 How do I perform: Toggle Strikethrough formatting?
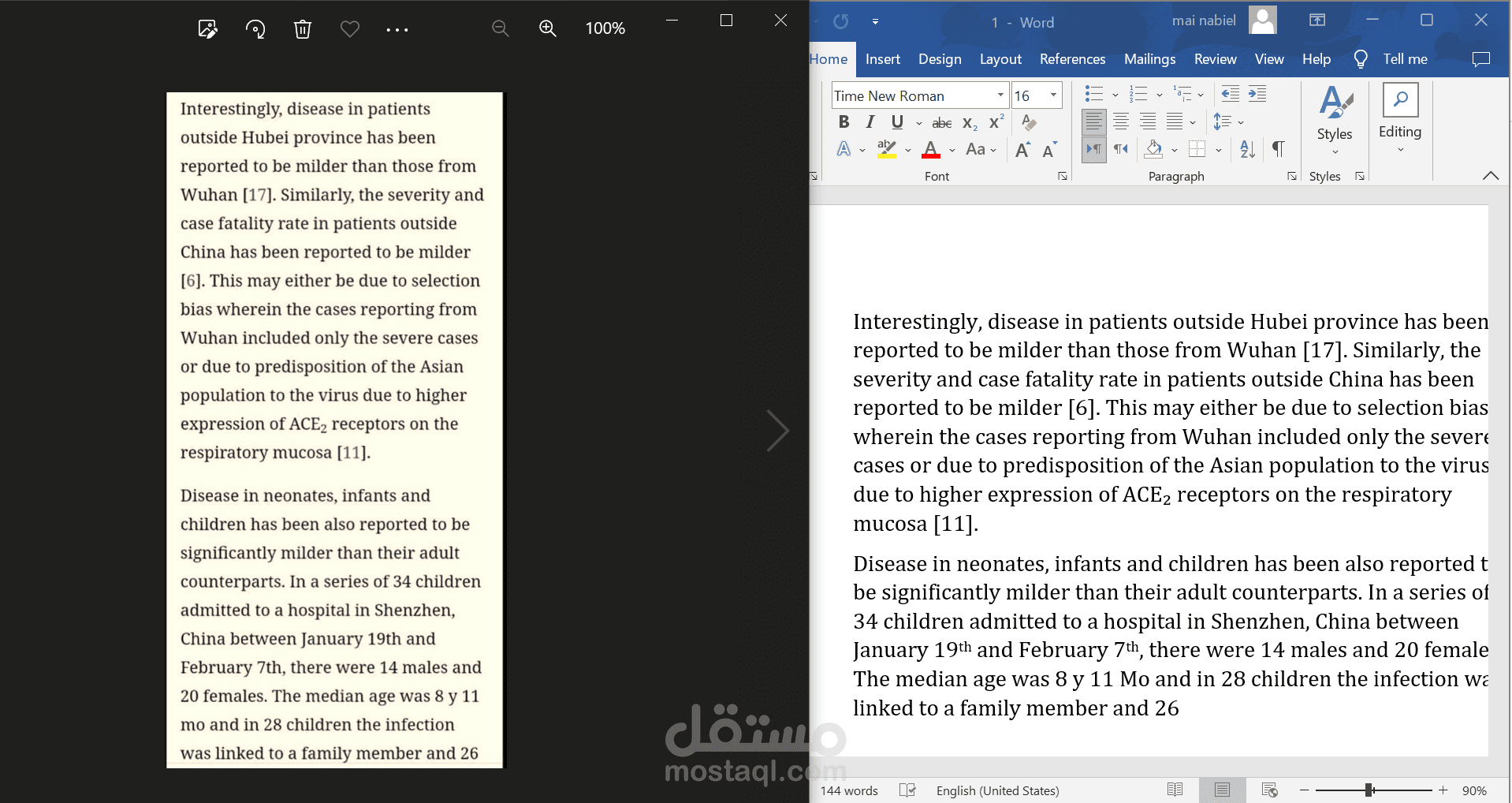[942, 123]
